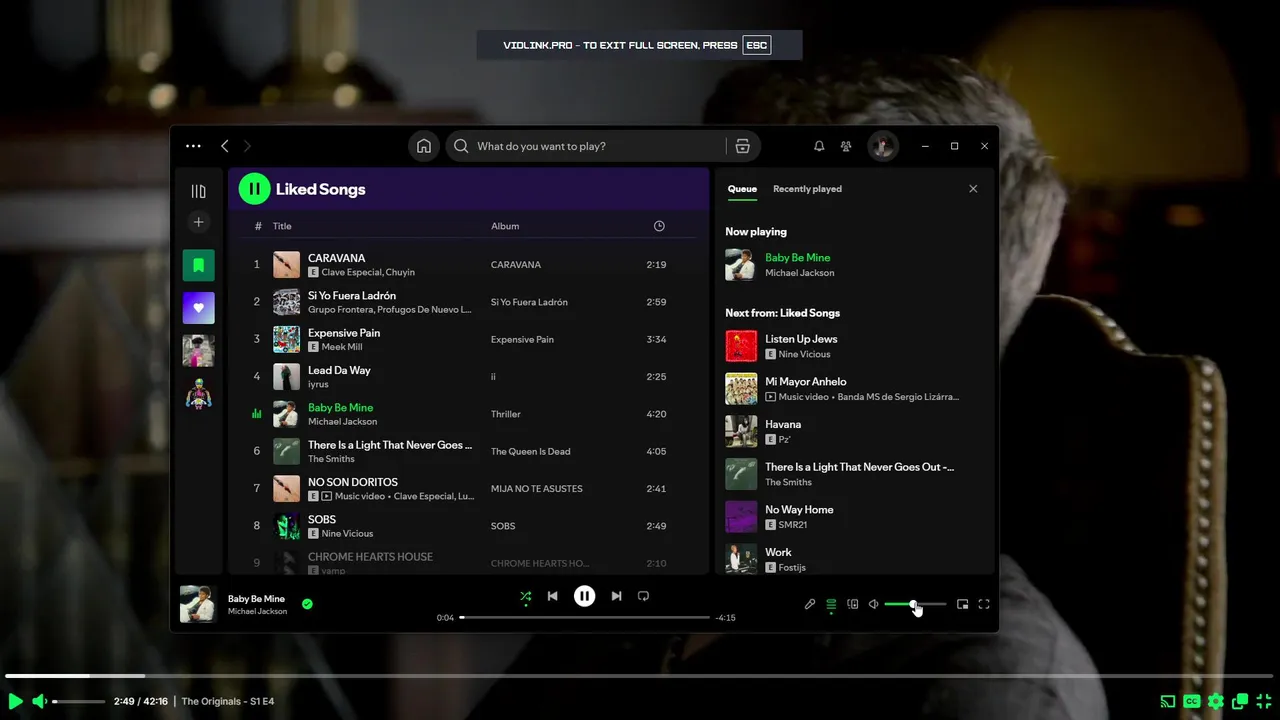Sort by the Title column header

282,226
